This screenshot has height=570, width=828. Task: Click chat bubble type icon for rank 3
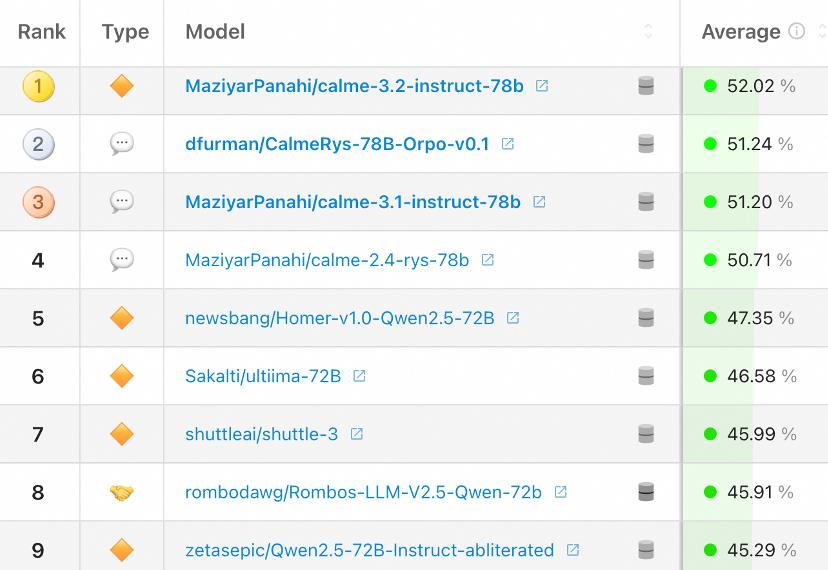(121, 202)
